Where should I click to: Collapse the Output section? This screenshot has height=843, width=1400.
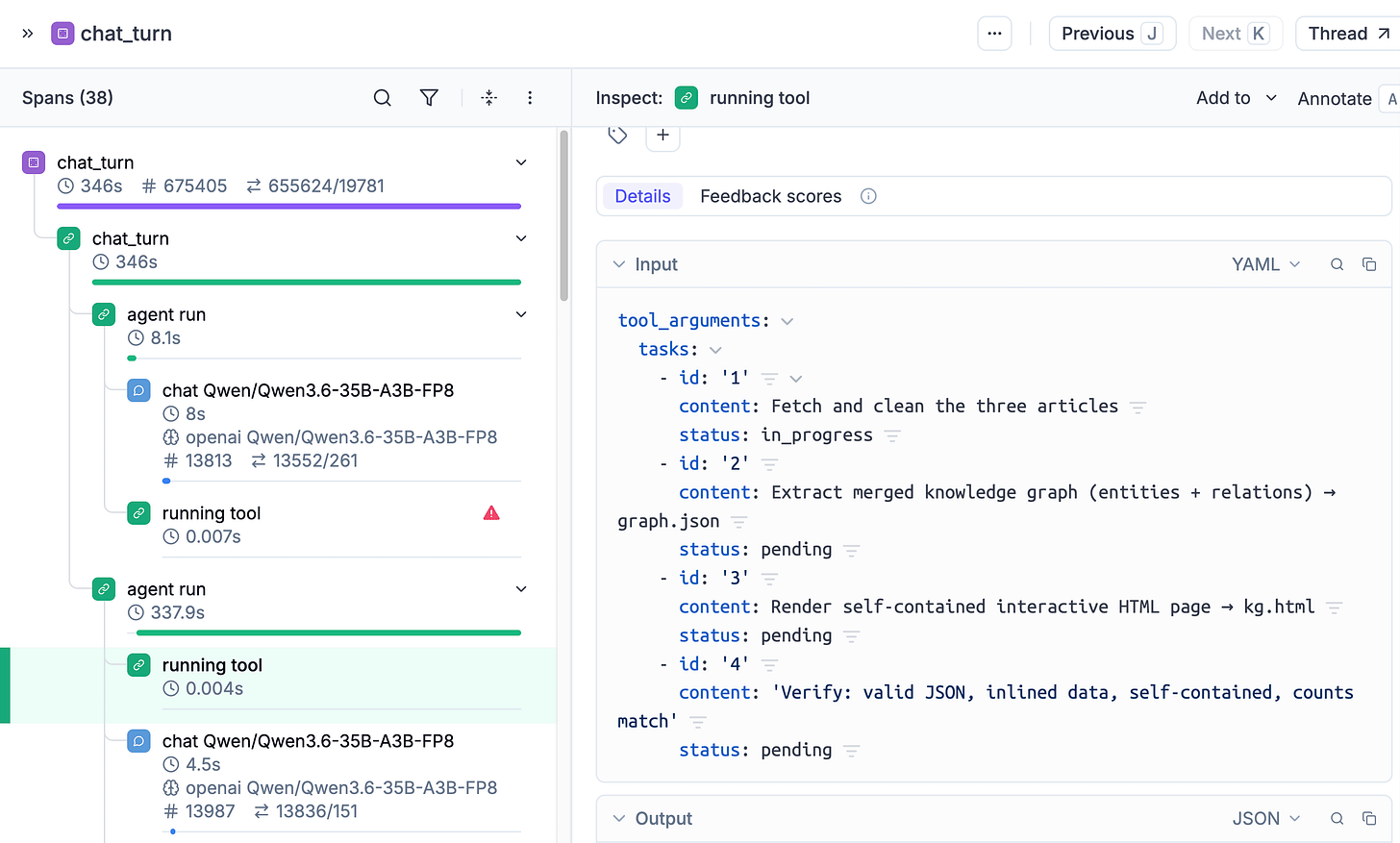(x=619, y=819)
